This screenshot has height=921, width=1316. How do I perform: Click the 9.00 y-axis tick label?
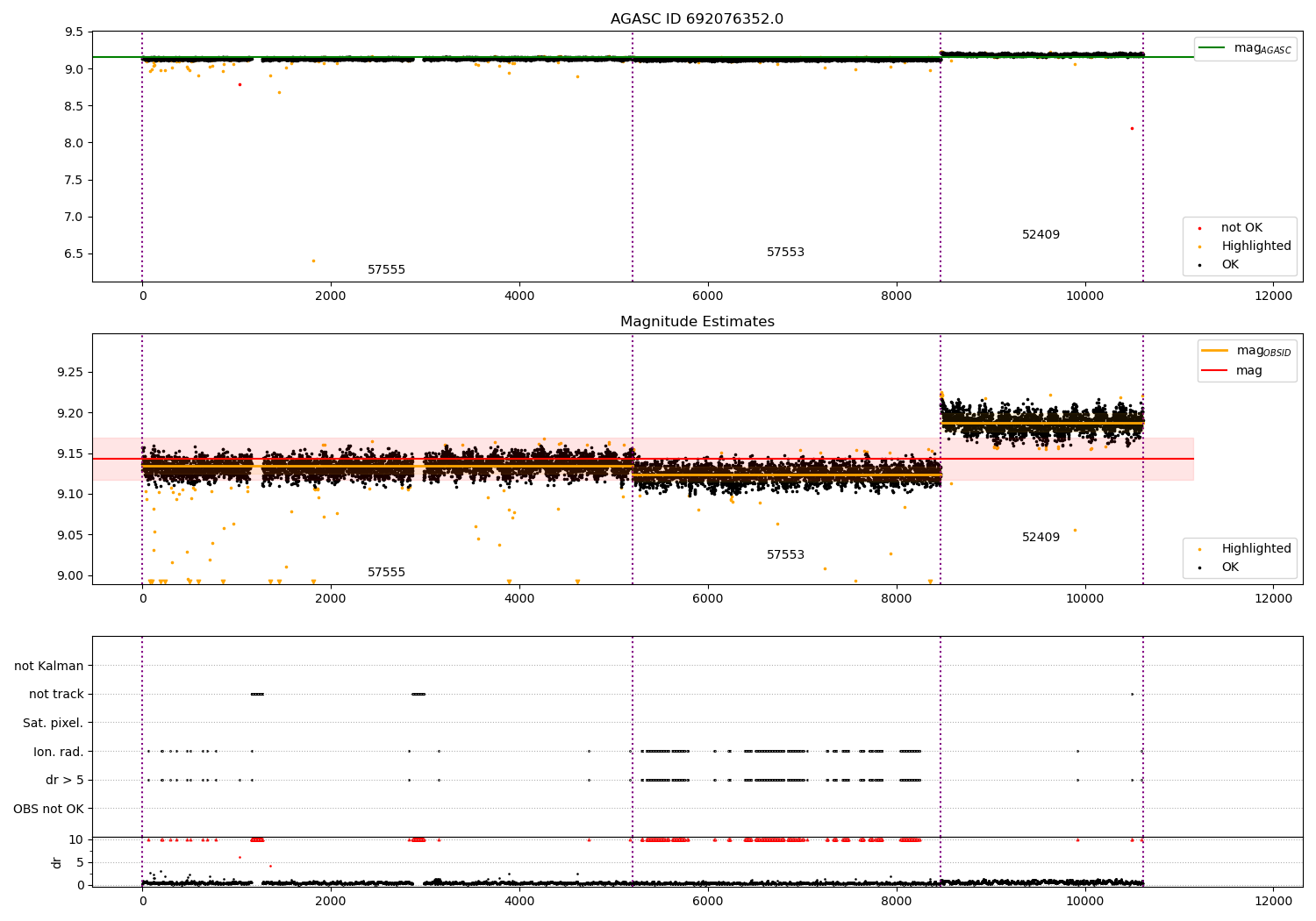[70, 576]
